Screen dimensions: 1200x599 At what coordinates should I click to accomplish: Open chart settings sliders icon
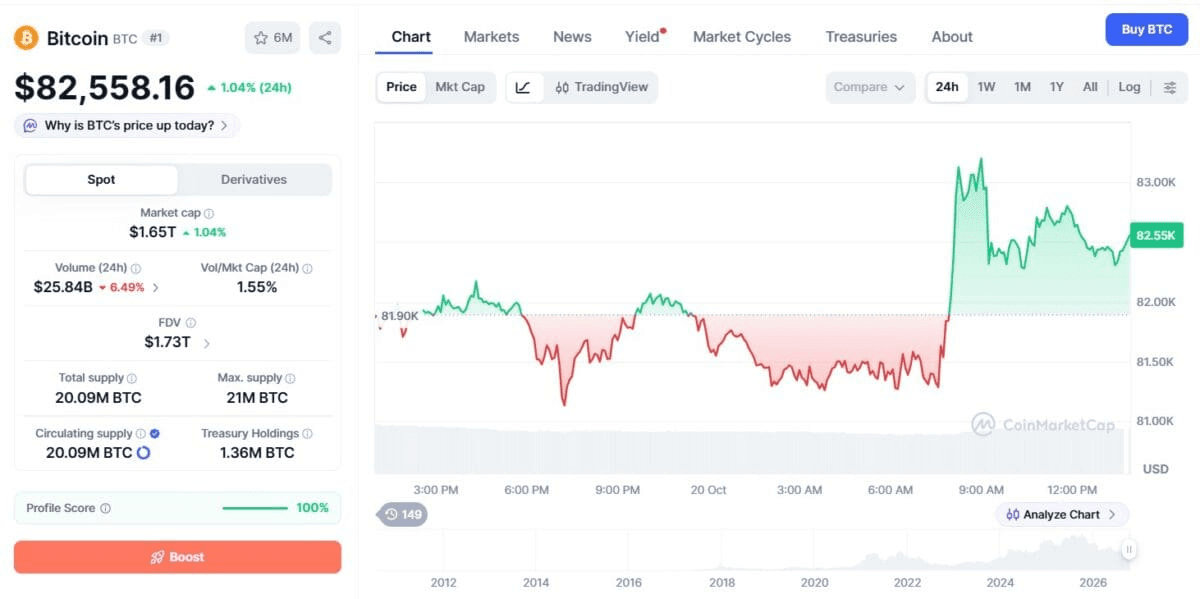(x=1170, y=87)
